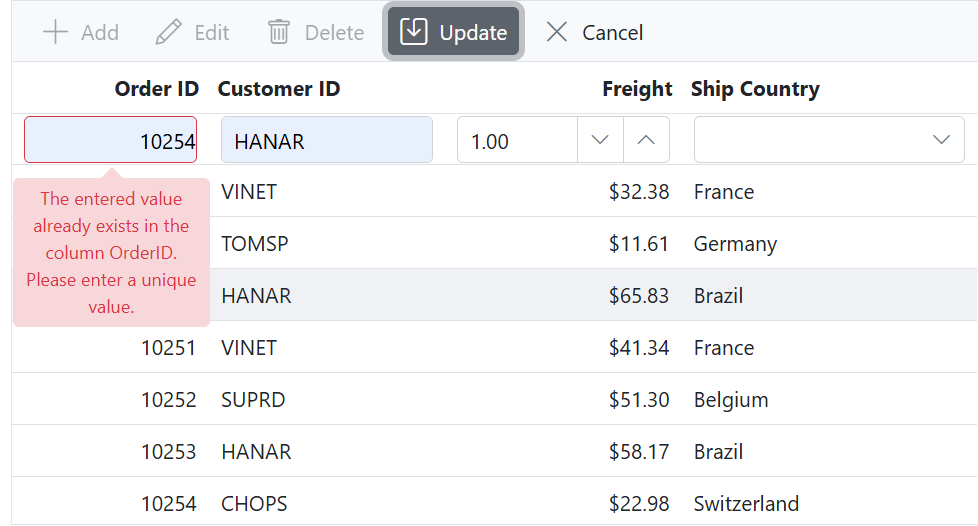This screenshot has width=978, height=526.
Task: Click the Edit pencil icon
Action: tap(169, 32)
